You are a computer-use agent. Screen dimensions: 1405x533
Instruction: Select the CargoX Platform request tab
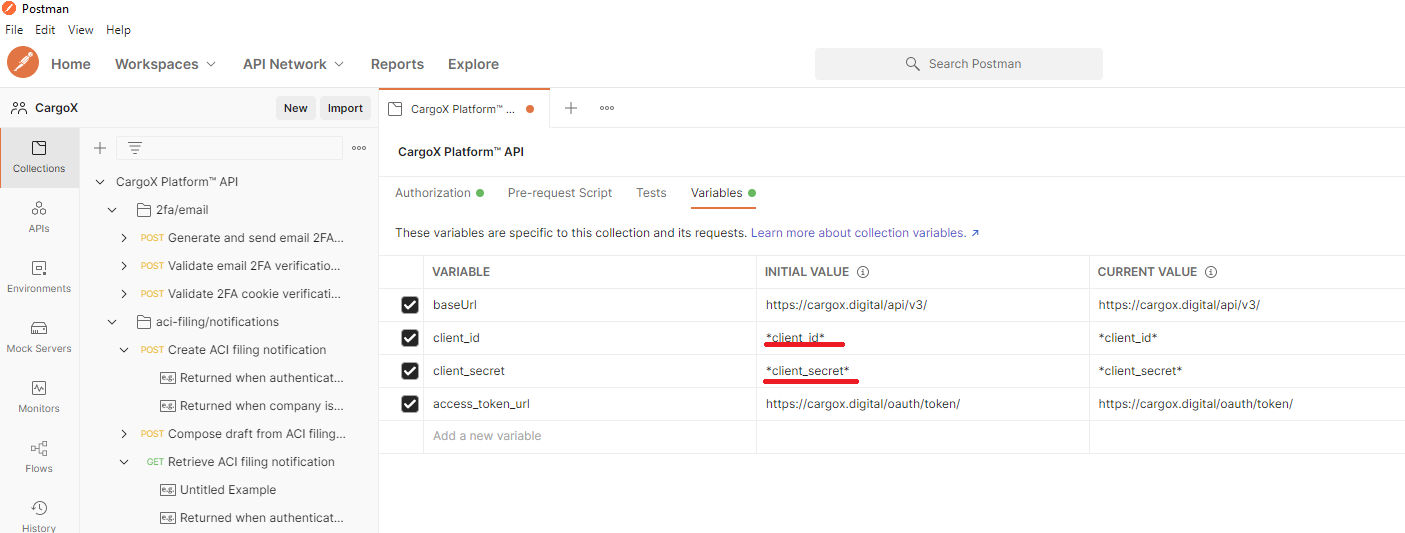pos(464,108)
